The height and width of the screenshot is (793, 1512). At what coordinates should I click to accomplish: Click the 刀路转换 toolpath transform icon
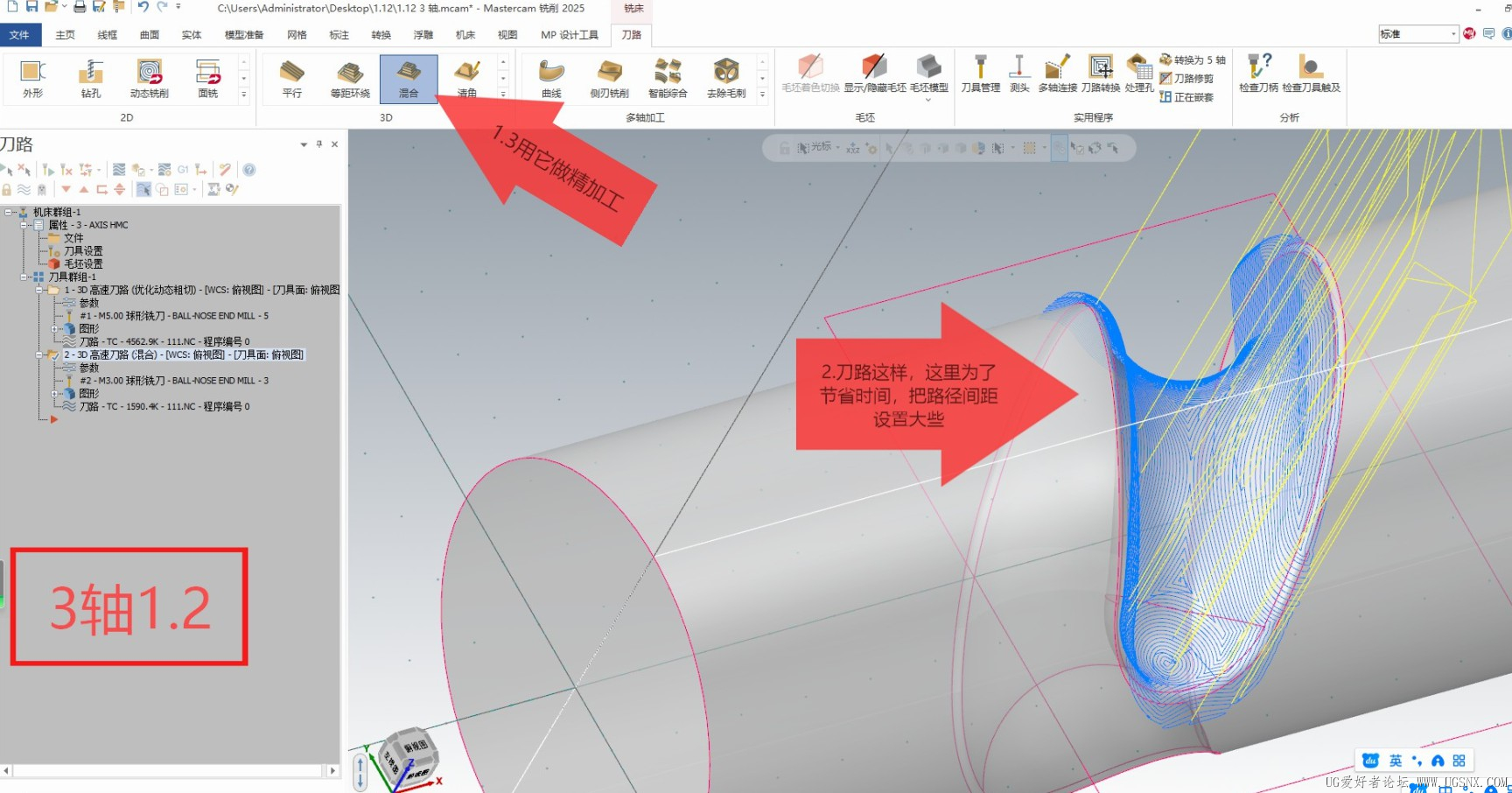coord(1101,74)
